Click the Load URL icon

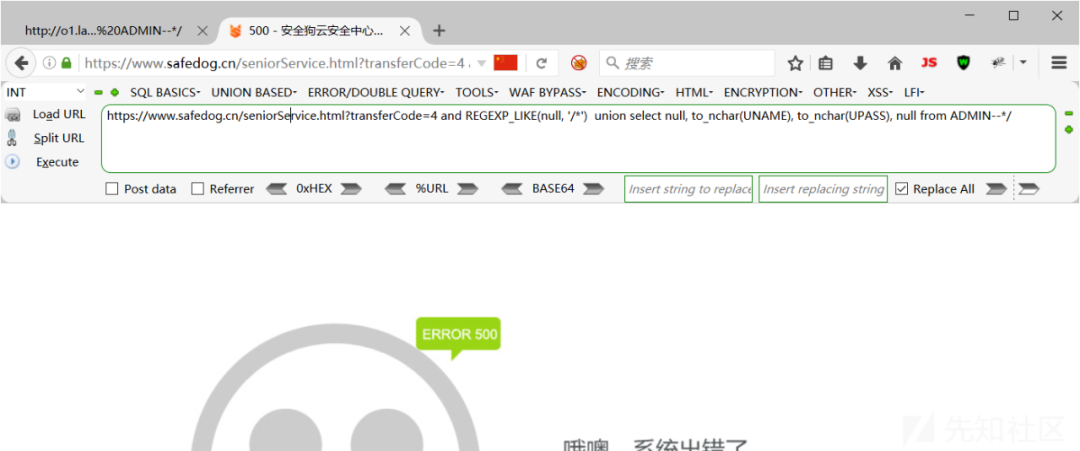13,115
